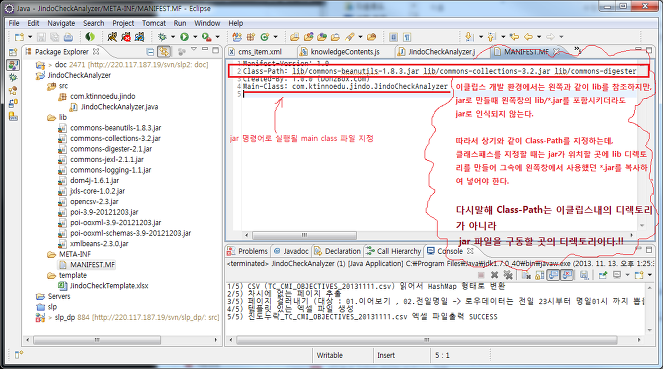Click the Previous Annotation icon
663x369 pixels.
click(491, 37)
